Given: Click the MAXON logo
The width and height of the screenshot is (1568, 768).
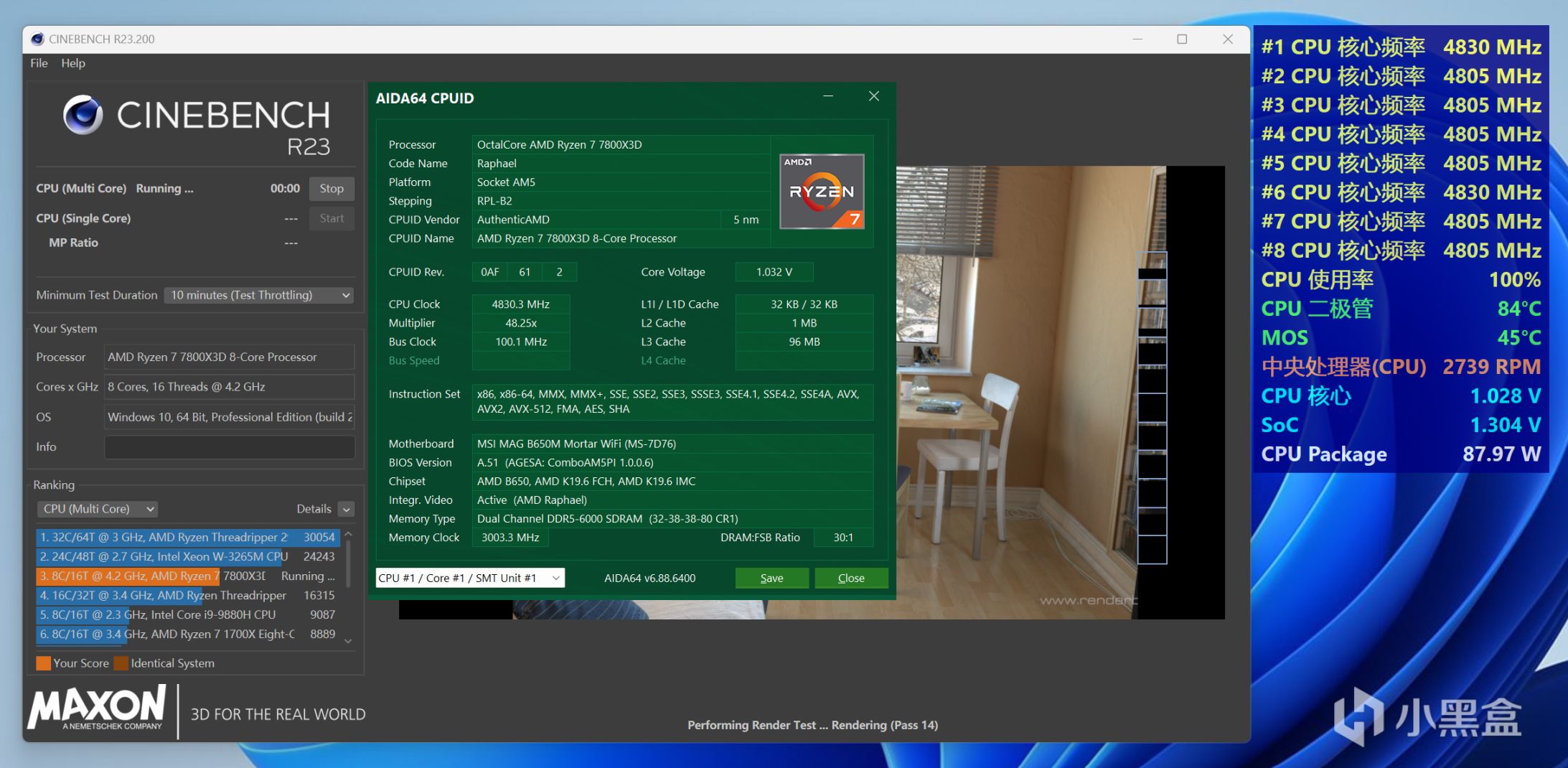Looking at the screenshot, I should tap(97, 708).
